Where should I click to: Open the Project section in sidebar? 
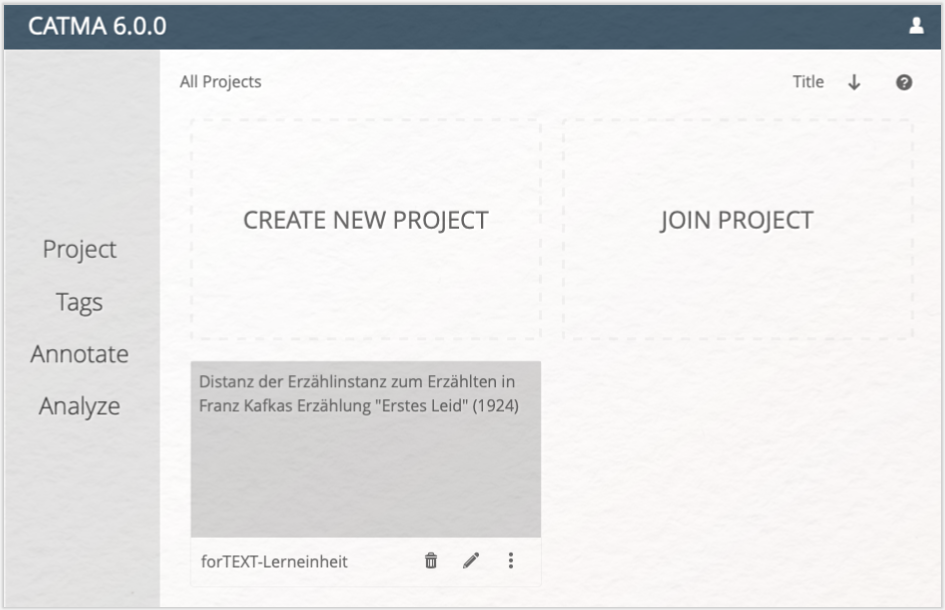(x=80, y=249)
